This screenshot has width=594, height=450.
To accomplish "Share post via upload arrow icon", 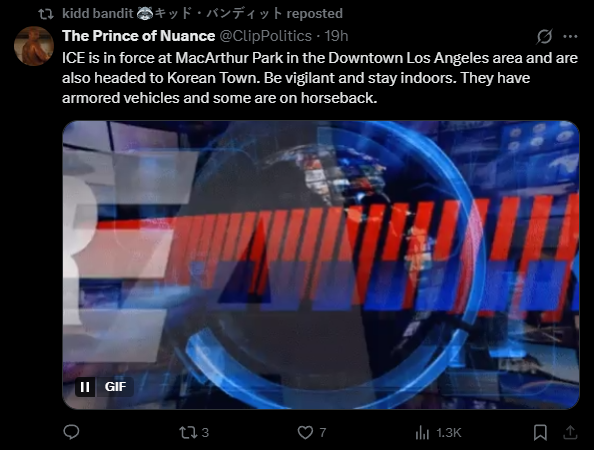I will (x=570, y=432).
